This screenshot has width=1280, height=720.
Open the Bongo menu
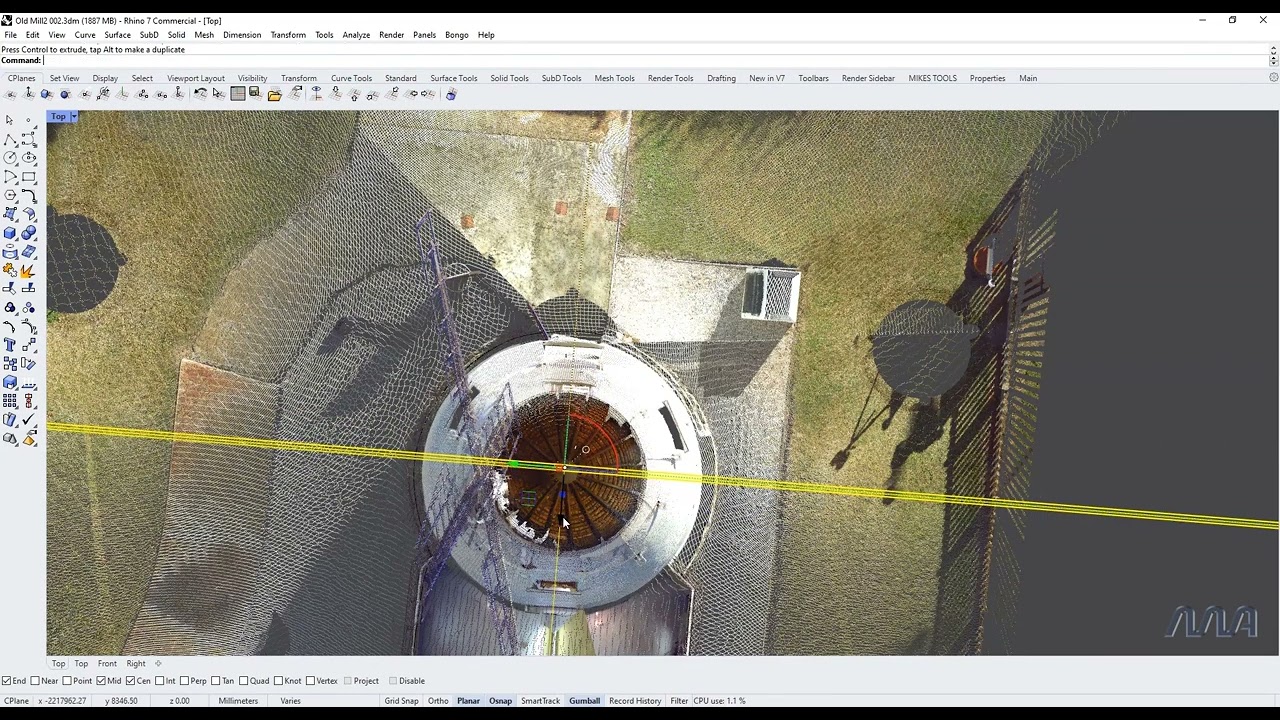coord(456,35)
